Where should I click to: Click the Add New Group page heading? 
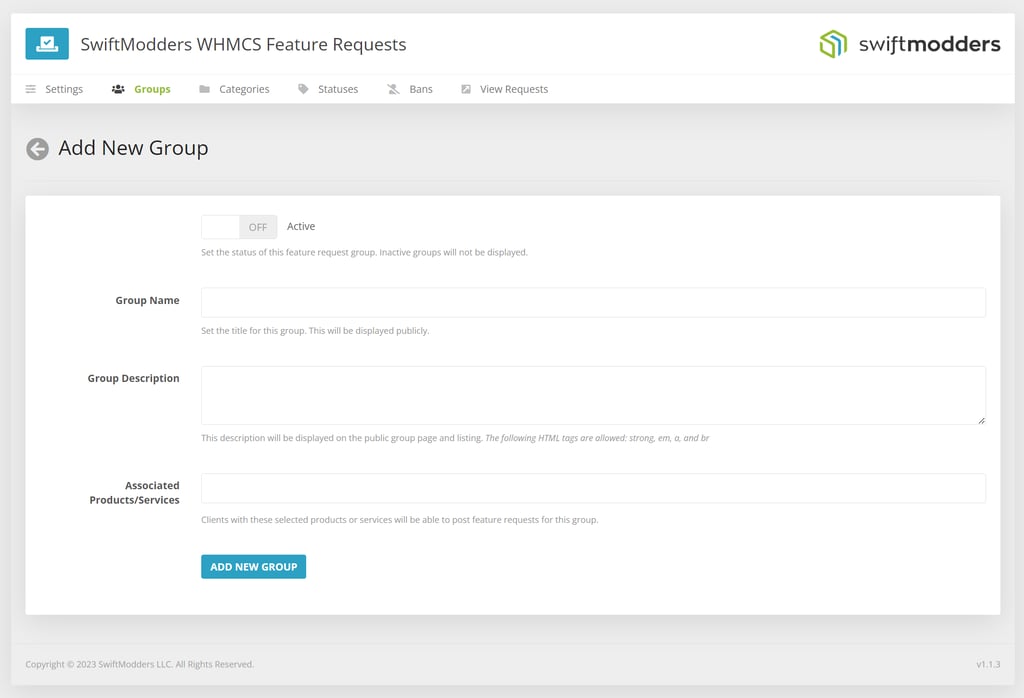(x=133, y=148)
